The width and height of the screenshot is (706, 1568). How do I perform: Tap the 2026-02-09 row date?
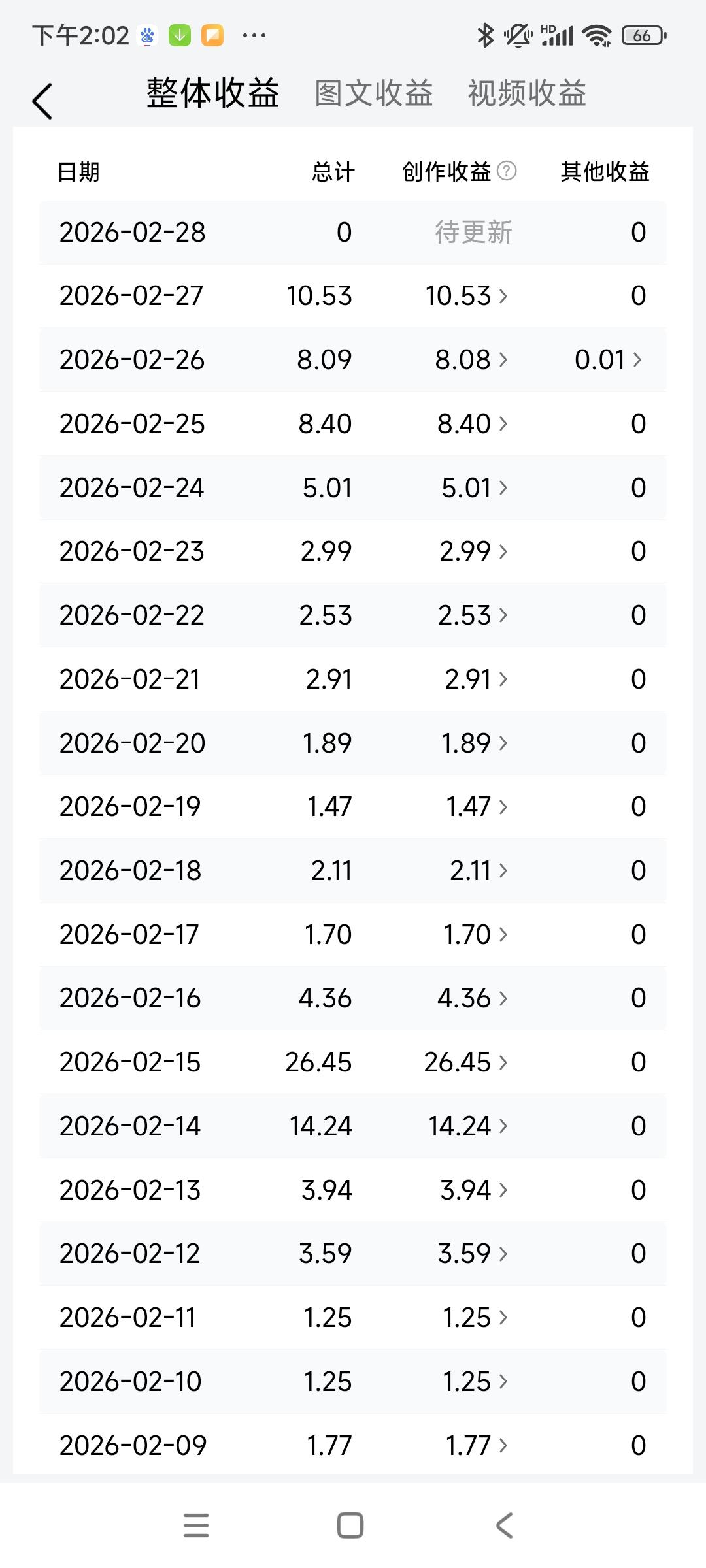pyautogui.click(x=133, y=1445)
